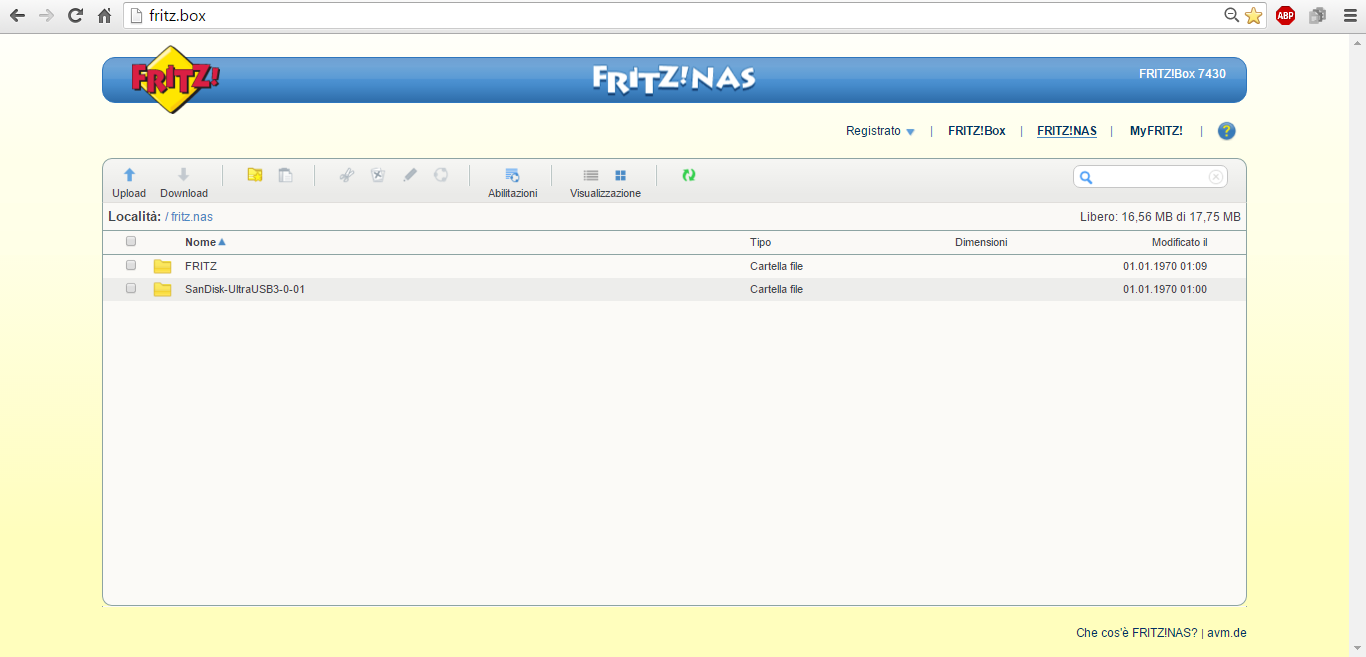
Task: Switch to list view icon
Action: 591,175
